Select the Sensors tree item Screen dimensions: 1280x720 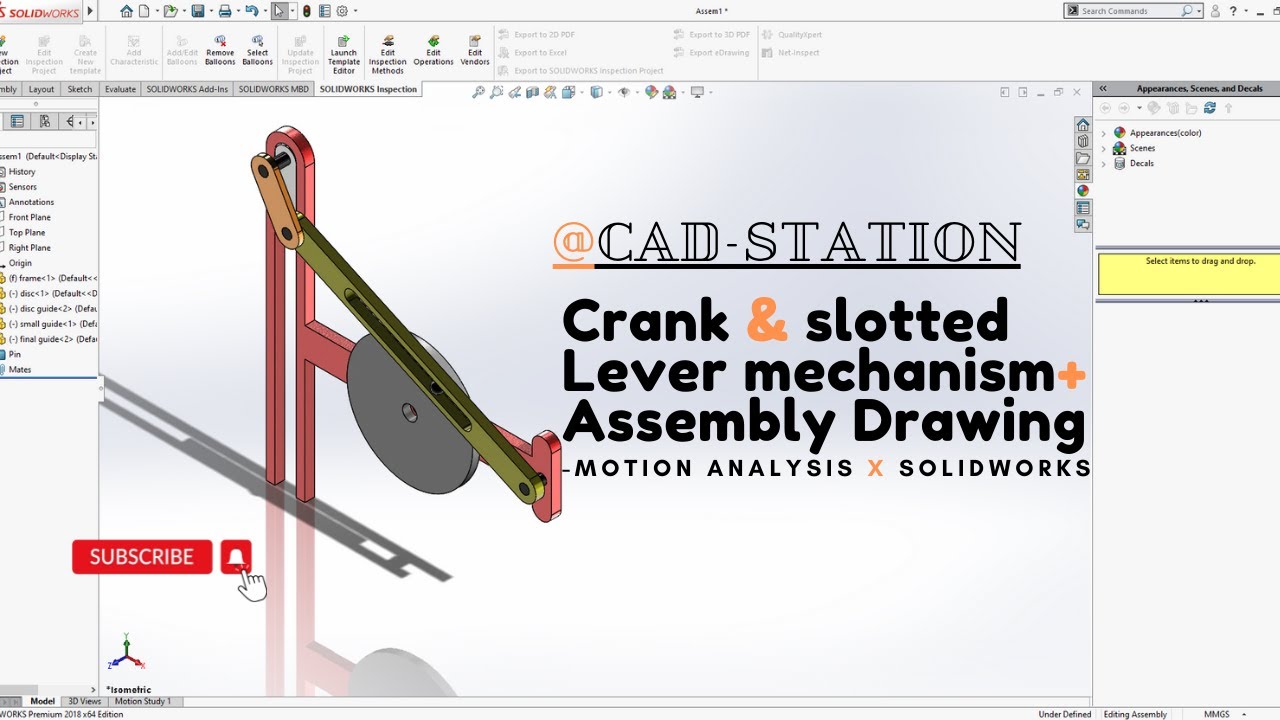click(x=23, y=187)
